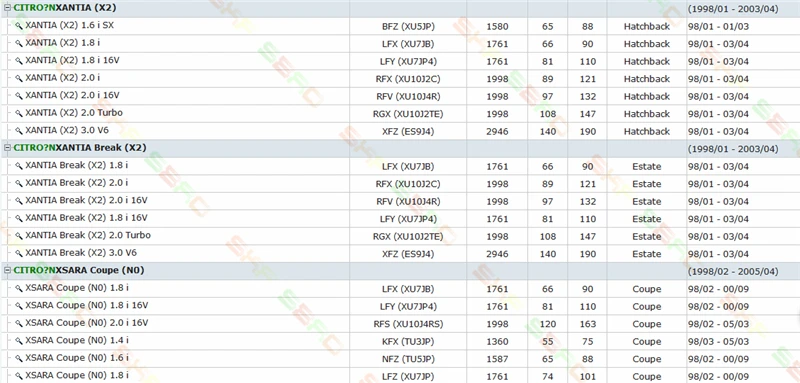The image size is (800, 383).
Task: Click magnifier icon for XANTIA (X2) 1.8 i
Action: pos(19,43)
